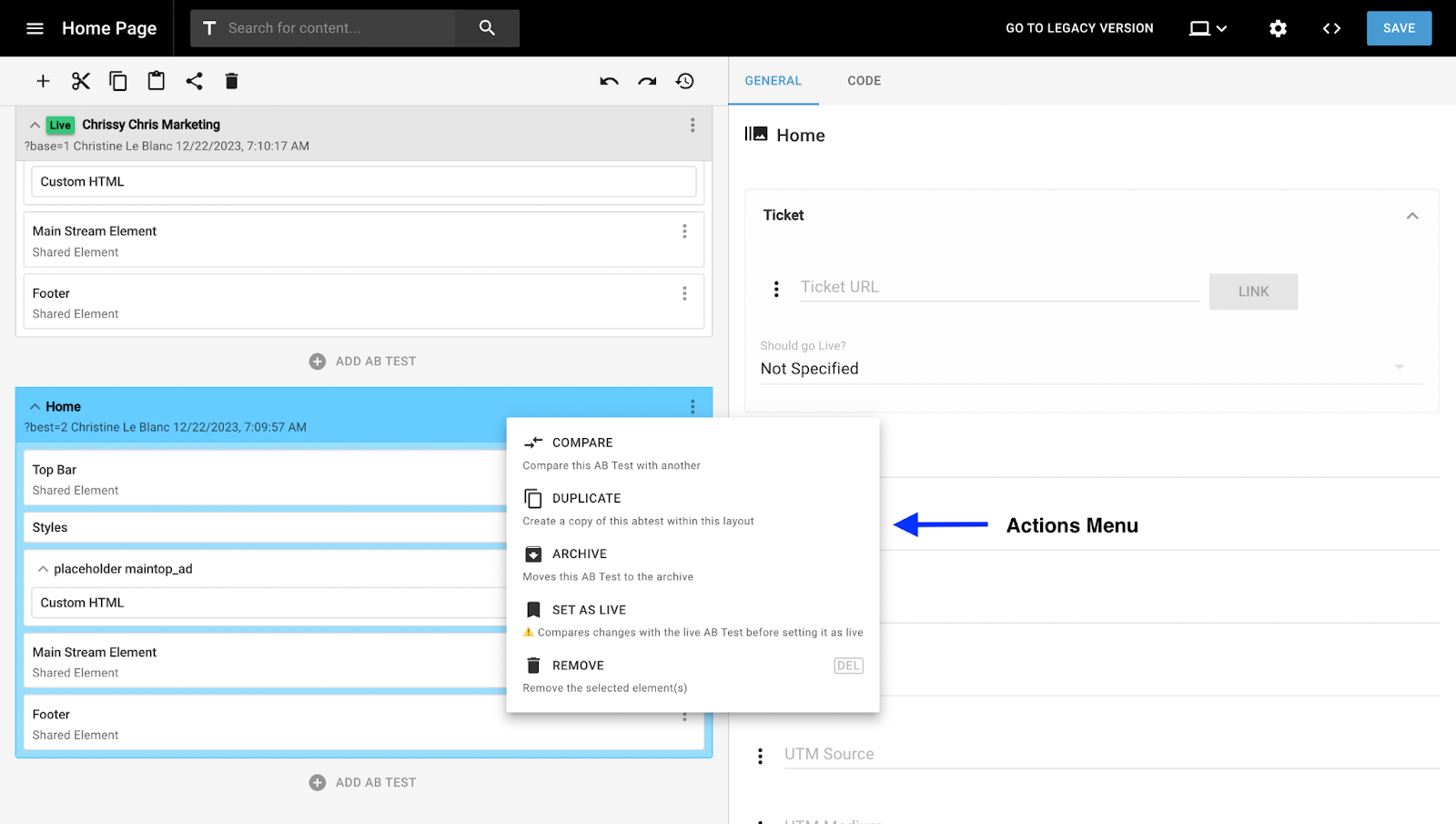This screenshot has width=1456, height=824.
Task: Select DUPLICATE in the actions menu
Action: pyautogui.click(x=586, y=498)
